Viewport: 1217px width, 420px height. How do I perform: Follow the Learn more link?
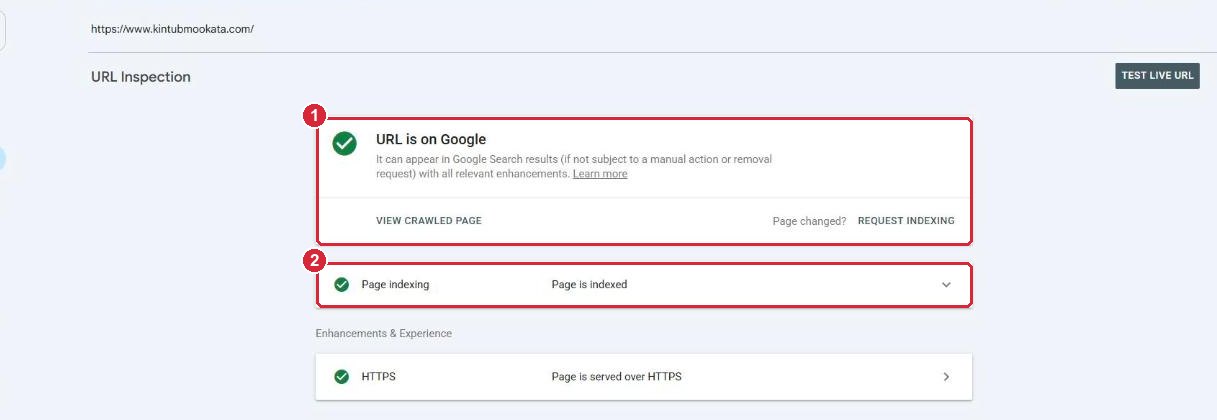600,174
